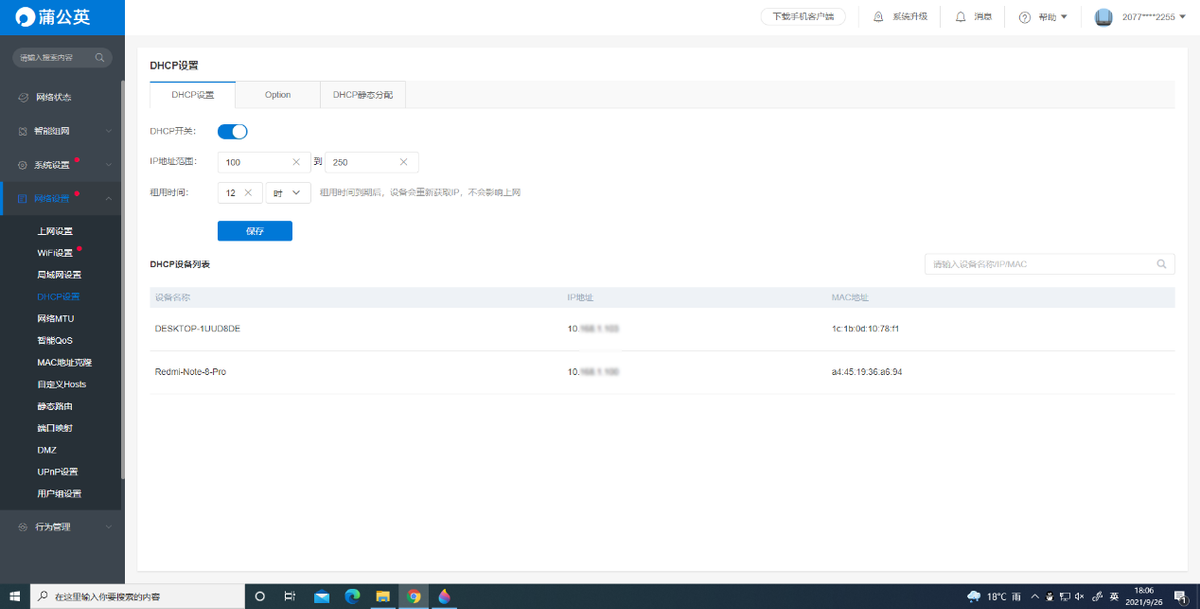Open 智能QoS in sidebar

tap(55, 341)
